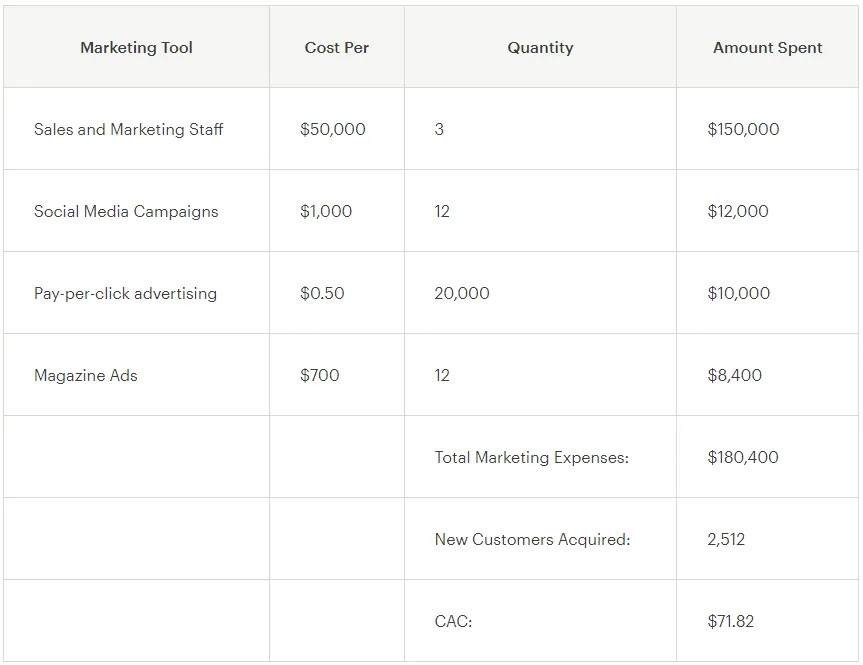Click the Amount Spent column header
This screenshot has width=863, height=665.
[x=767, y=48]
